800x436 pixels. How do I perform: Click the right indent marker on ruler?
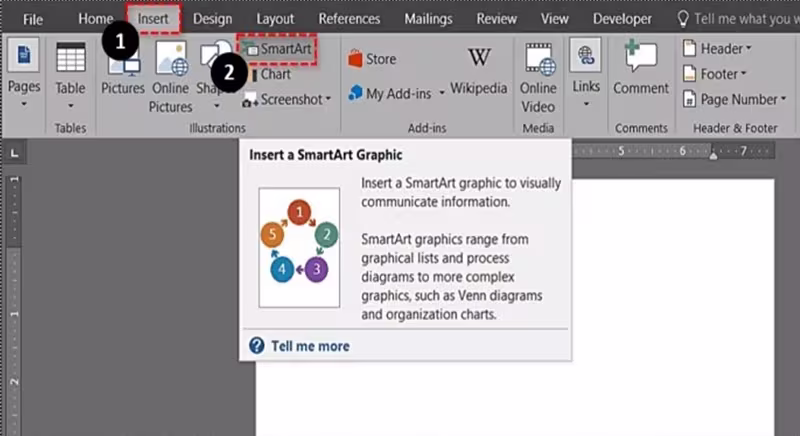click(x=713, y=155)
